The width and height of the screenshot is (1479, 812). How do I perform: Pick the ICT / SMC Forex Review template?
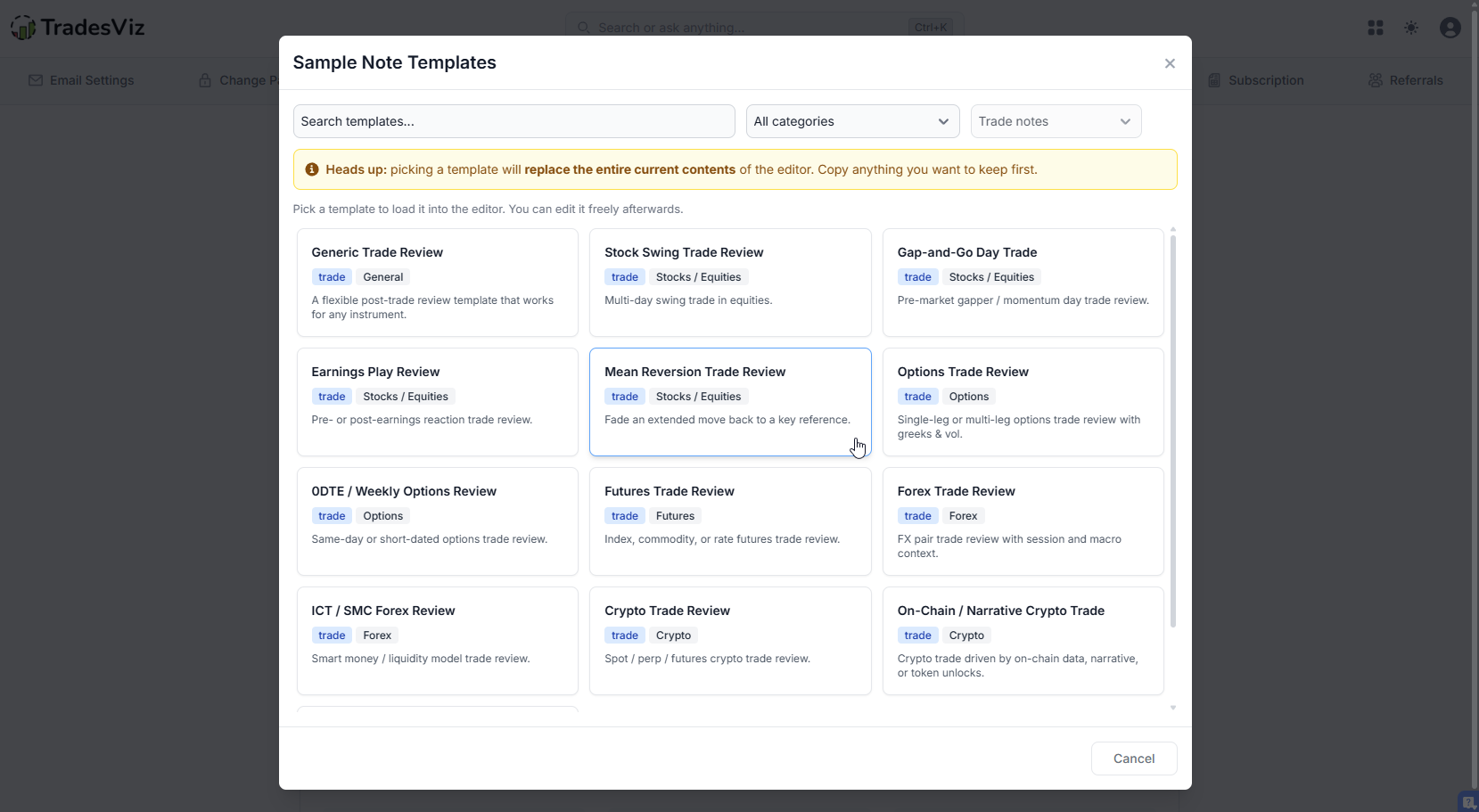point(438,641)
